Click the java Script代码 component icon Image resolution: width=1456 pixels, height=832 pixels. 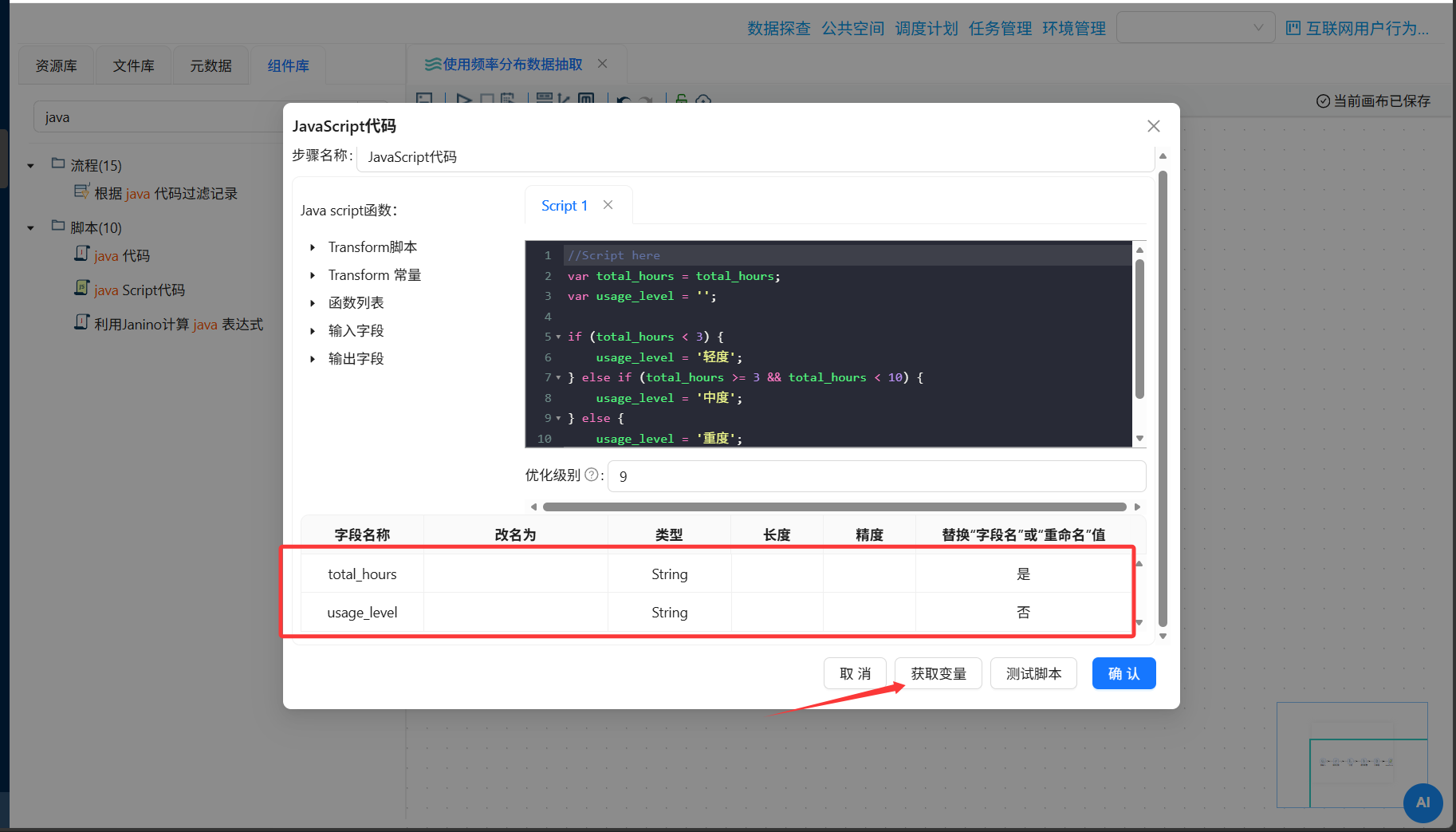[81, 288]
